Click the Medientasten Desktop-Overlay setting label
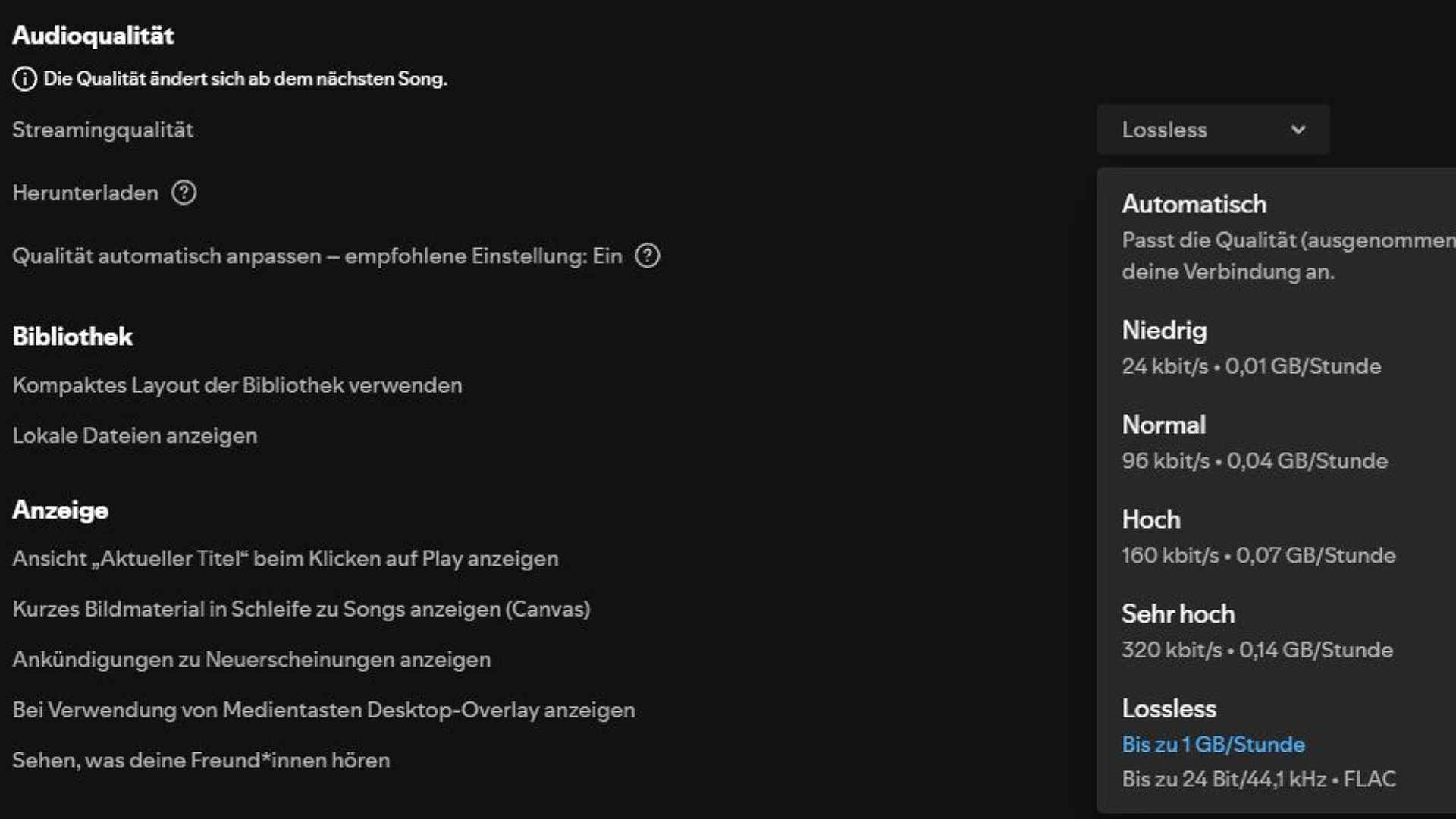Image resolution: width=1456 pixels, height=819 pixels. (323, 710)
